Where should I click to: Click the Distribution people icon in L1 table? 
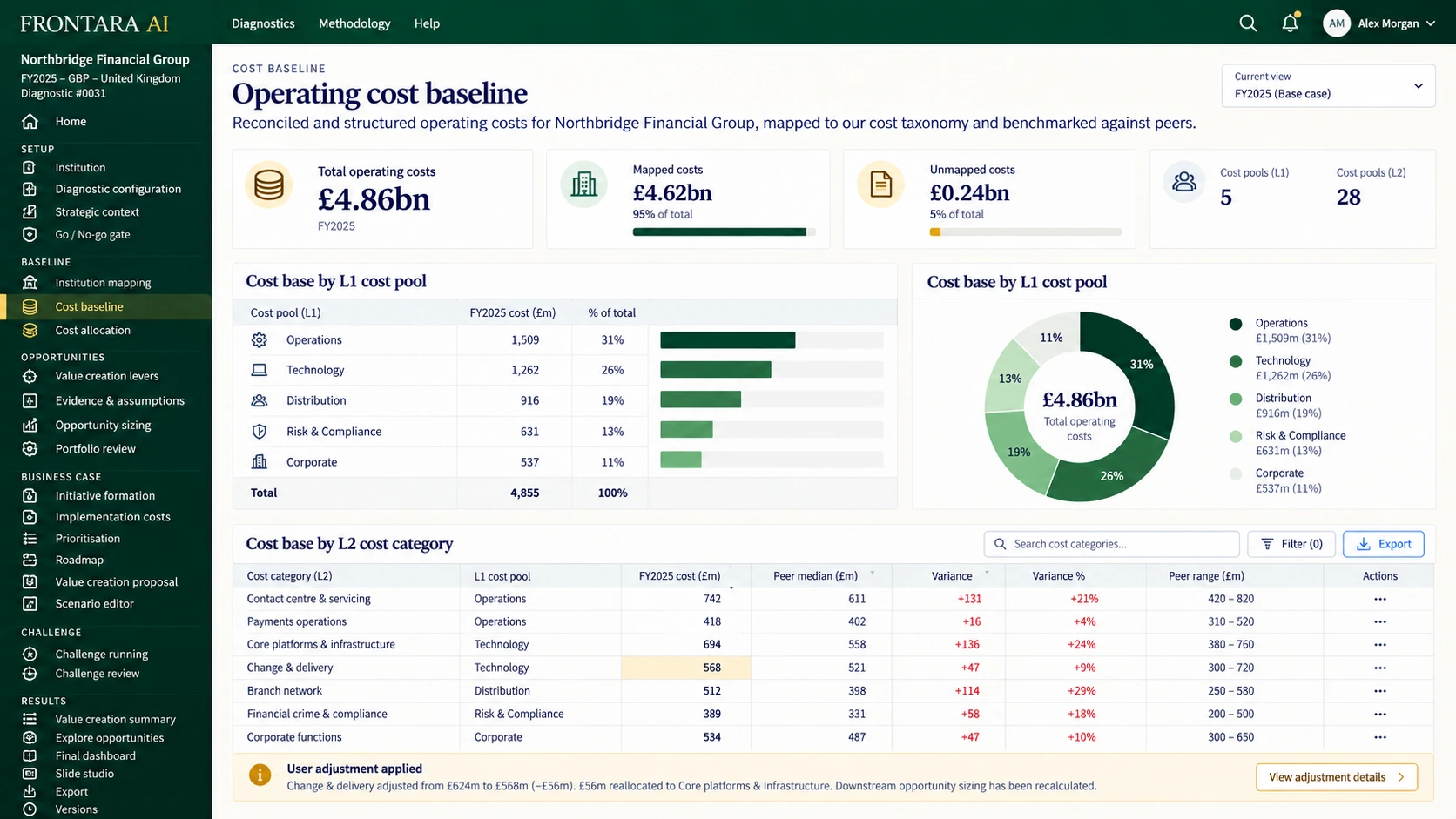click(x=260, y=400)
